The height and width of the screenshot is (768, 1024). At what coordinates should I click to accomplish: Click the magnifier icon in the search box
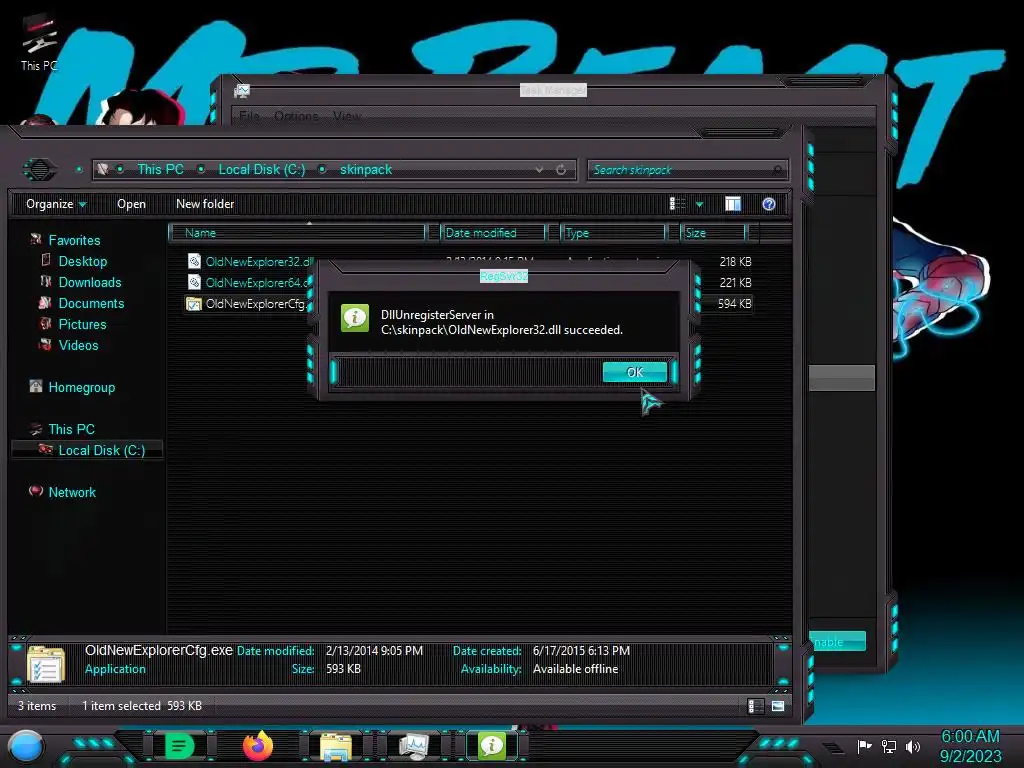click(777, 170)
